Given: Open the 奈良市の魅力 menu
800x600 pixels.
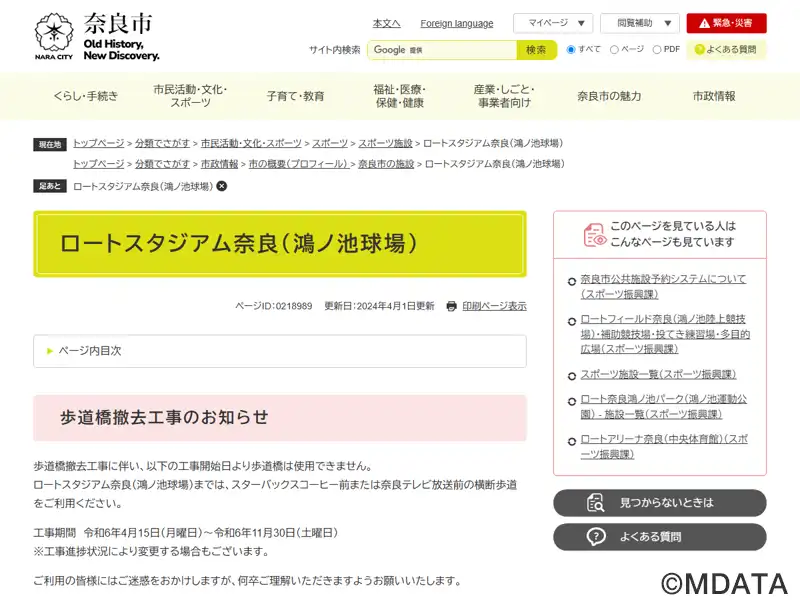Looking at the screenshot, I should 609,96.
